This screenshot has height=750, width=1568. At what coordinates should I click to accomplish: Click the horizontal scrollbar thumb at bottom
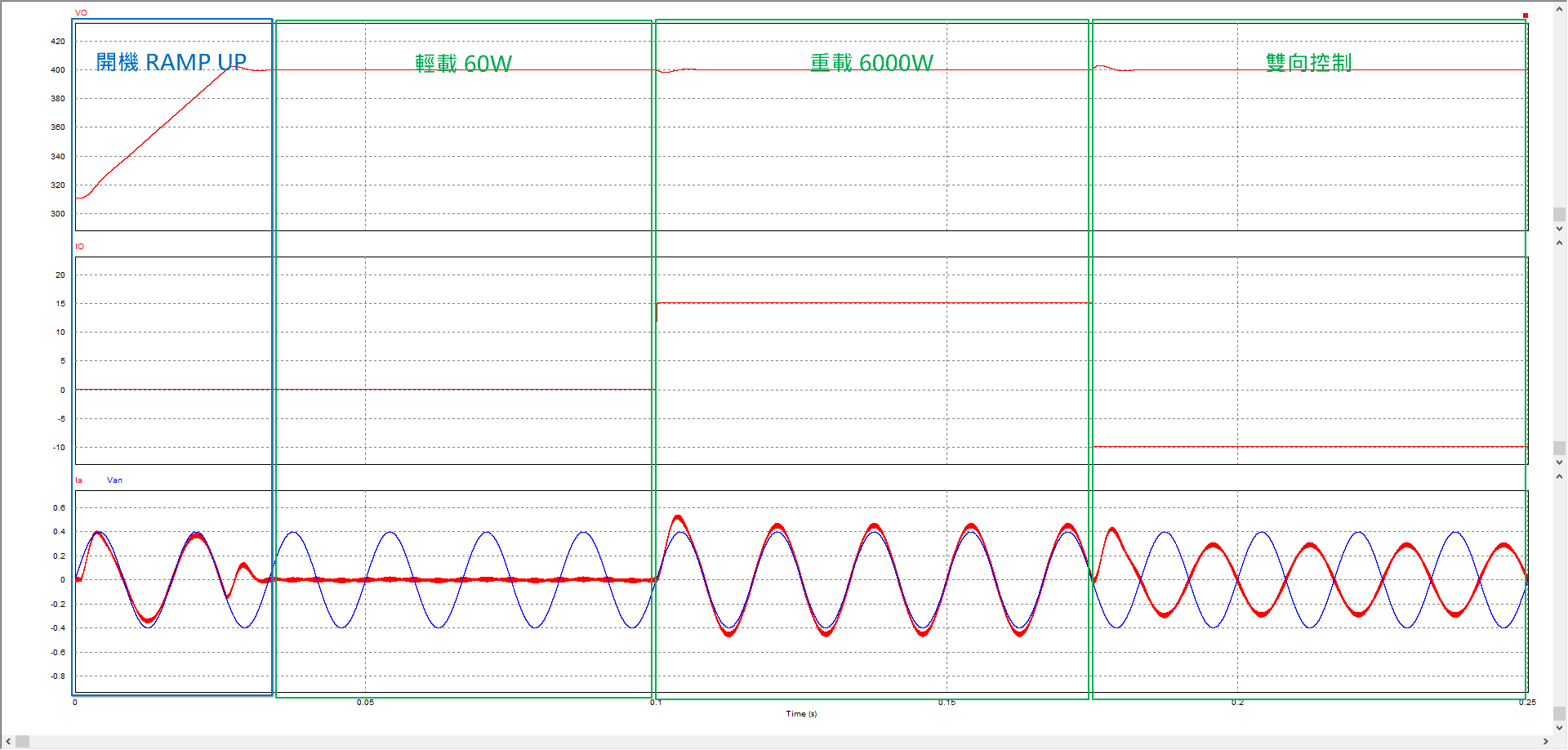(22, 742)
